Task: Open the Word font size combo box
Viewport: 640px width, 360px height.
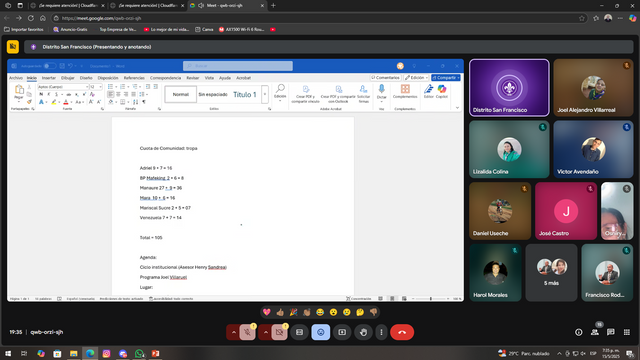Action: tap(96, 87)
